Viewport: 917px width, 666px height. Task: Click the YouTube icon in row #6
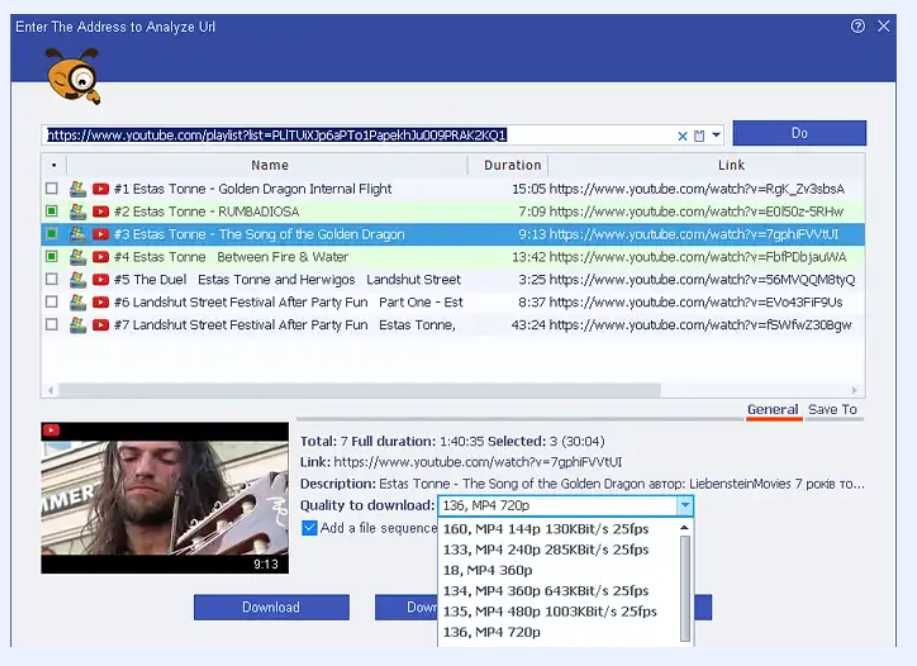tap(101, 302)
